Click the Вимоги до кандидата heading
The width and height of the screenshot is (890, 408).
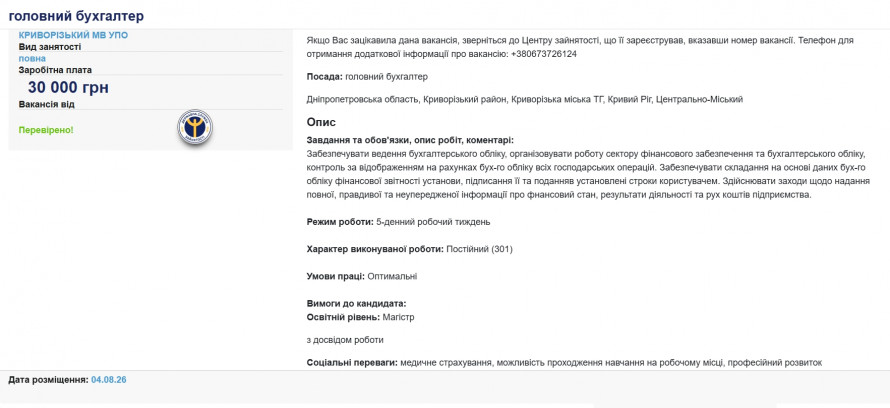[x=356, y=304]
